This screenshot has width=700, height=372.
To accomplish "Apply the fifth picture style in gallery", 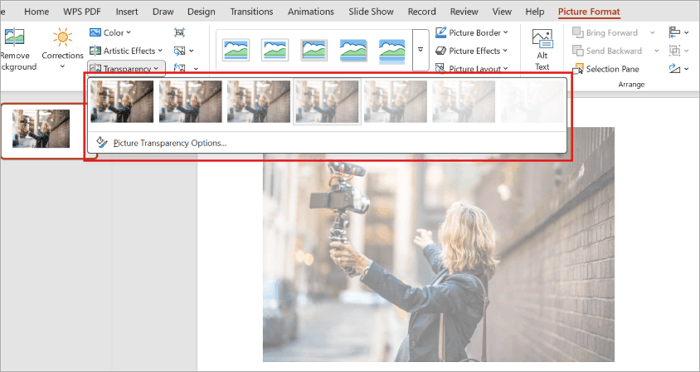I will pos(392,50).
